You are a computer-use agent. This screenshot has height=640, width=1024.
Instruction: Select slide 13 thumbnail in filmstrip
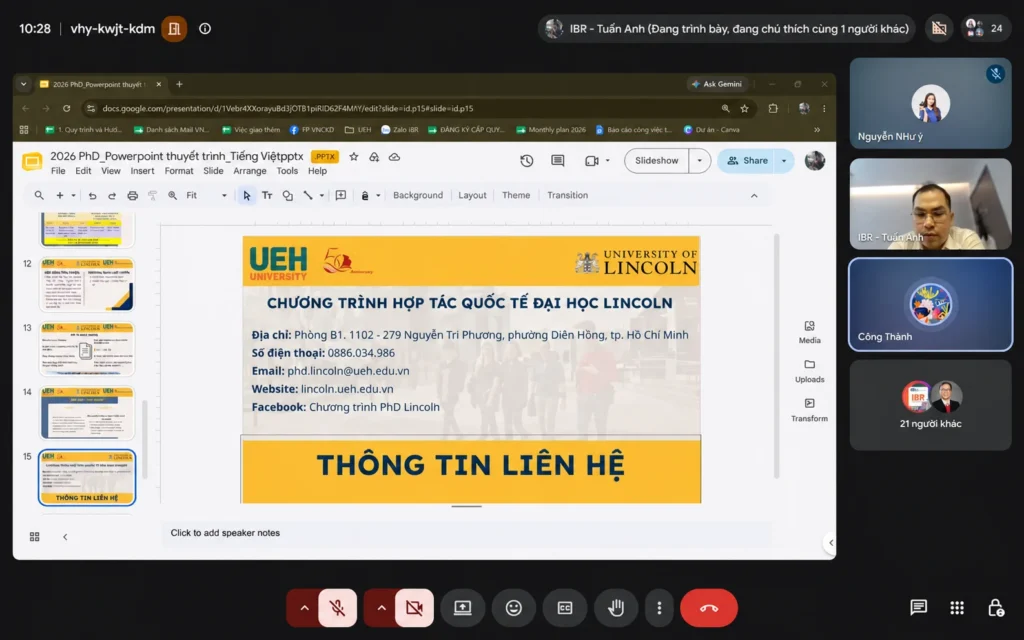88,349
